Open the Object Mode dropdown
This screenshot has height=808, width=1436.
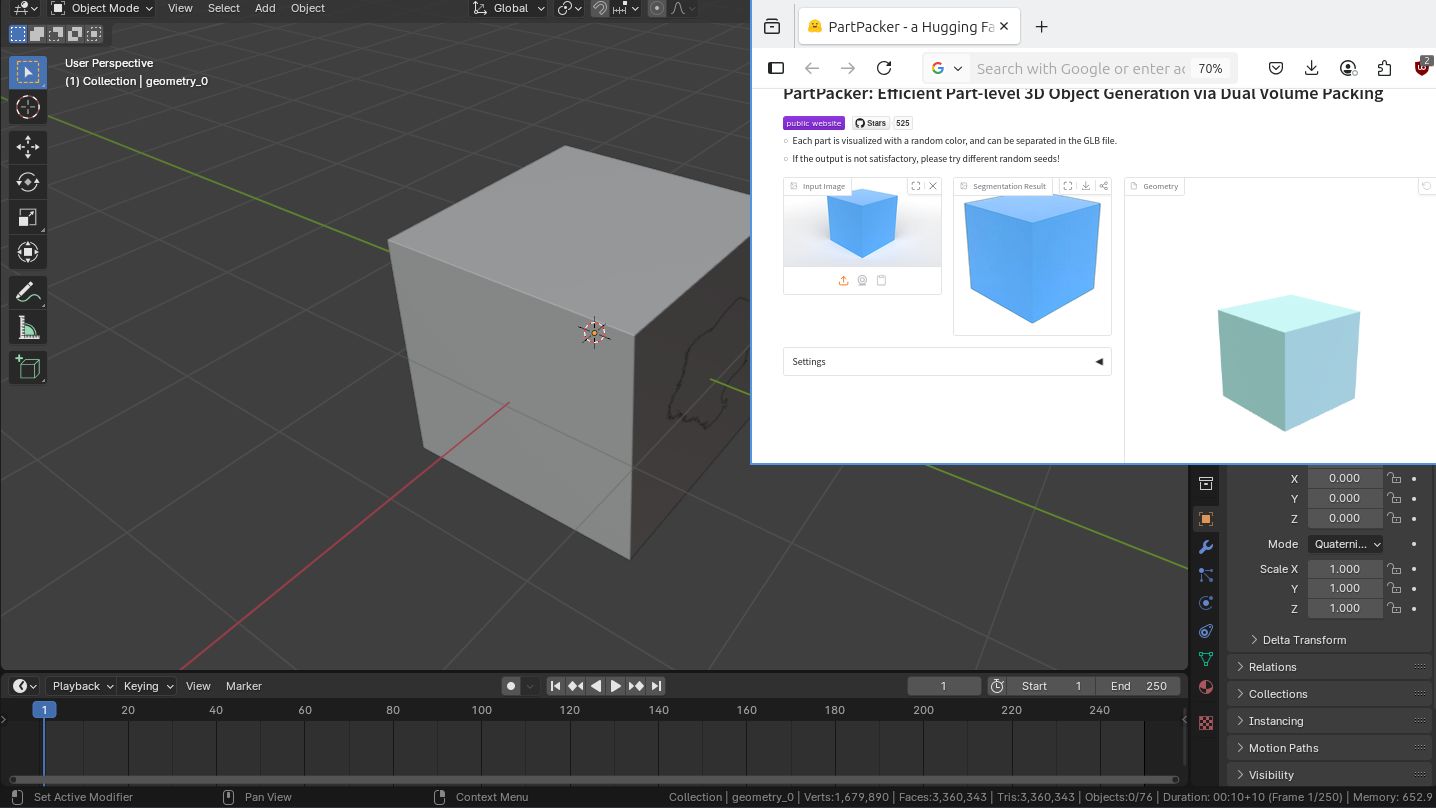click(102, 8)
